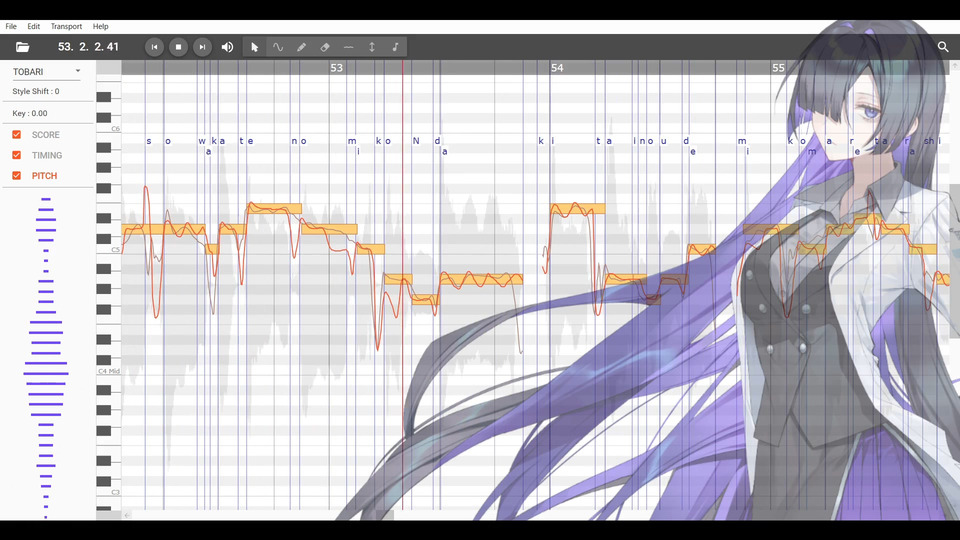Click the horizontal scrollbar left arrow
Screen dimensions: 960x540
(127, 515)
